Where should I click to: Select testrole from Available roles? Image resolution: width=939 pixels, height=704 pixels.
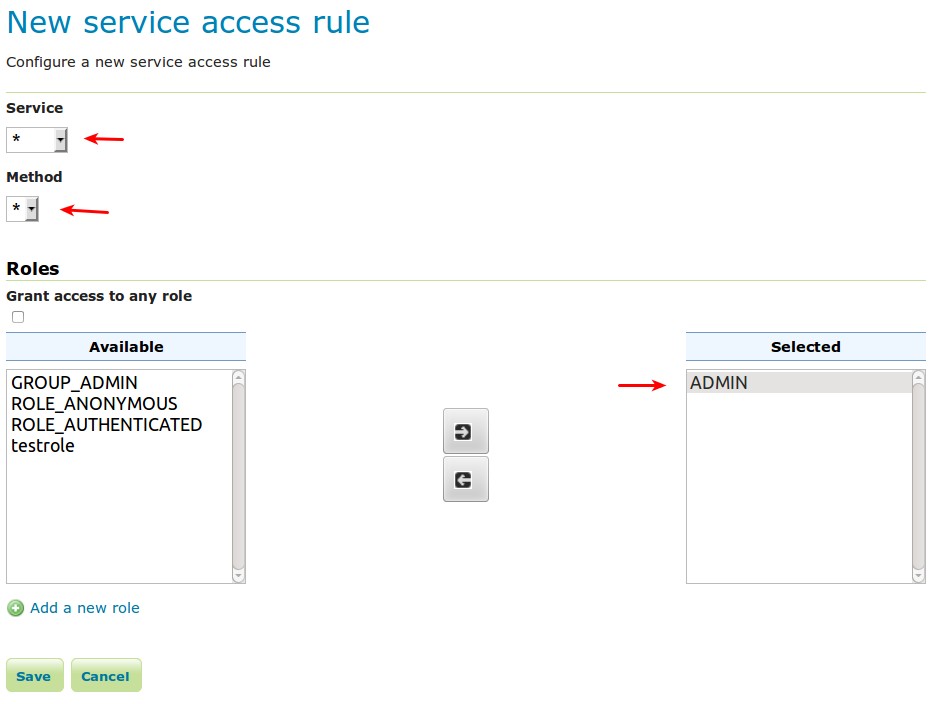pyautogui.click(x=42, y=446)
